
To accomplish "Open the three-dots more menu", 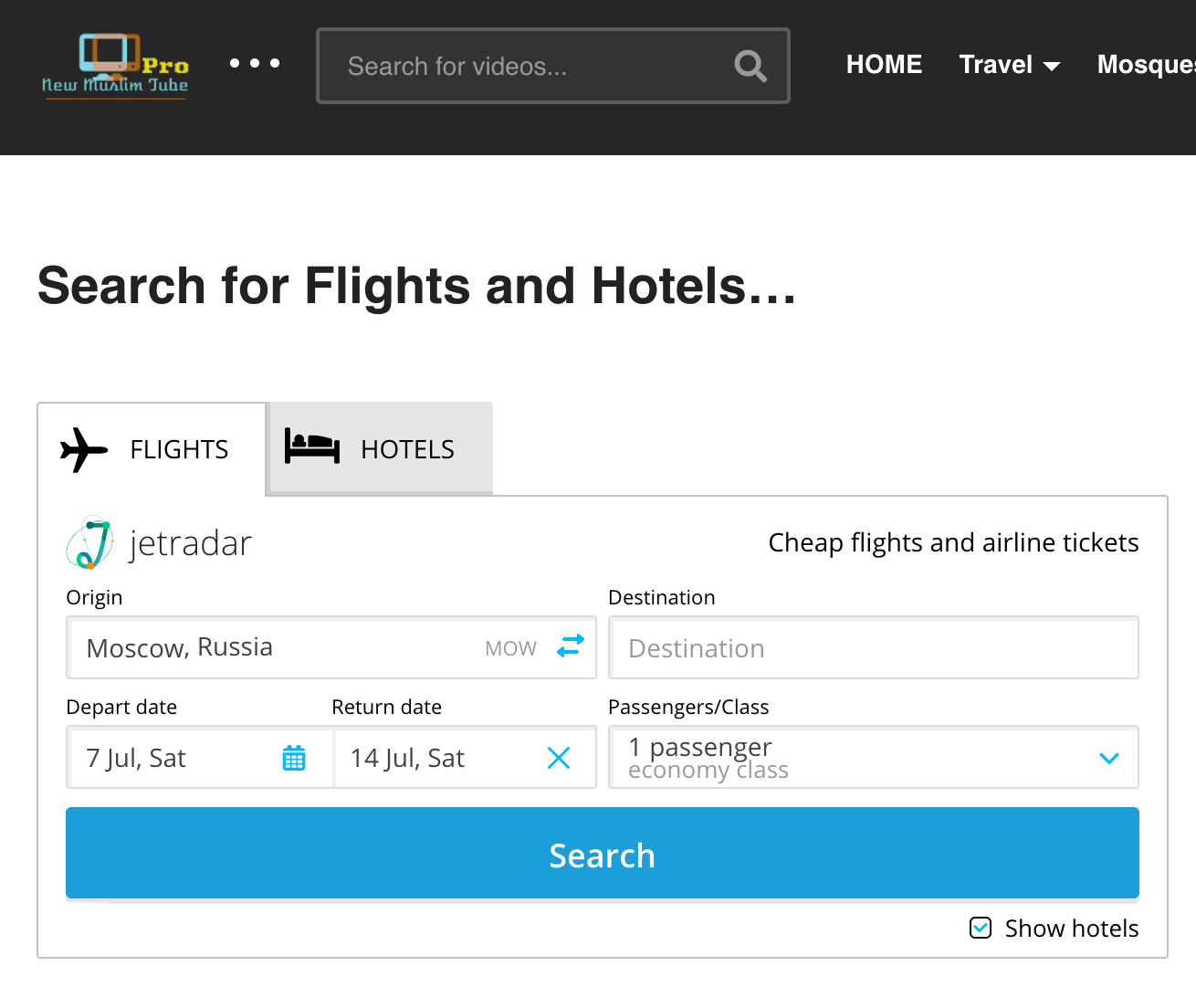I will click(x=255, y=63).
